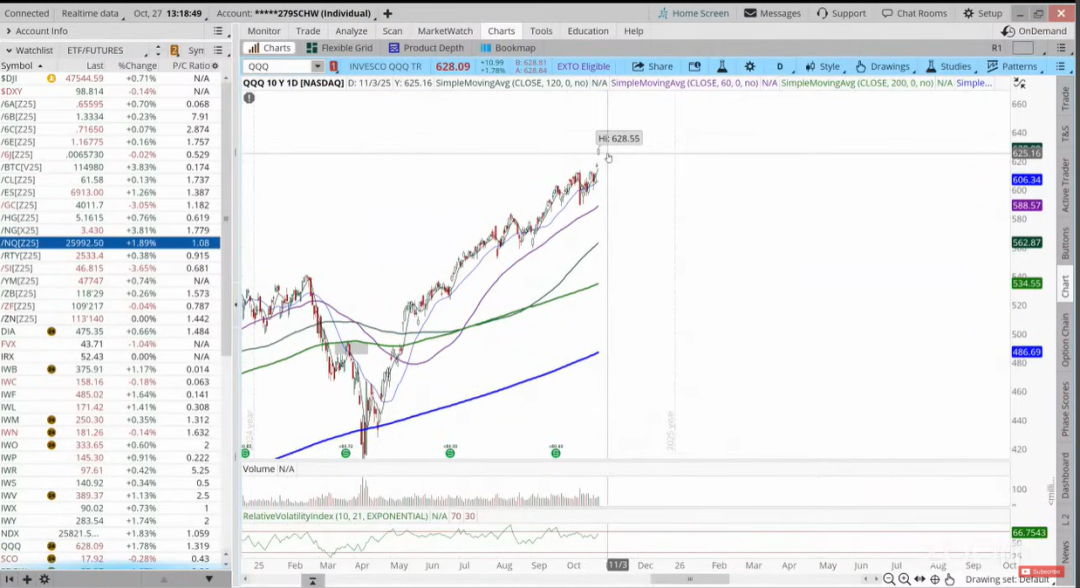Open the QQQ symbol dropdown arrow
Viewport: 1080px width, 588px height.
tap(317, 66)
